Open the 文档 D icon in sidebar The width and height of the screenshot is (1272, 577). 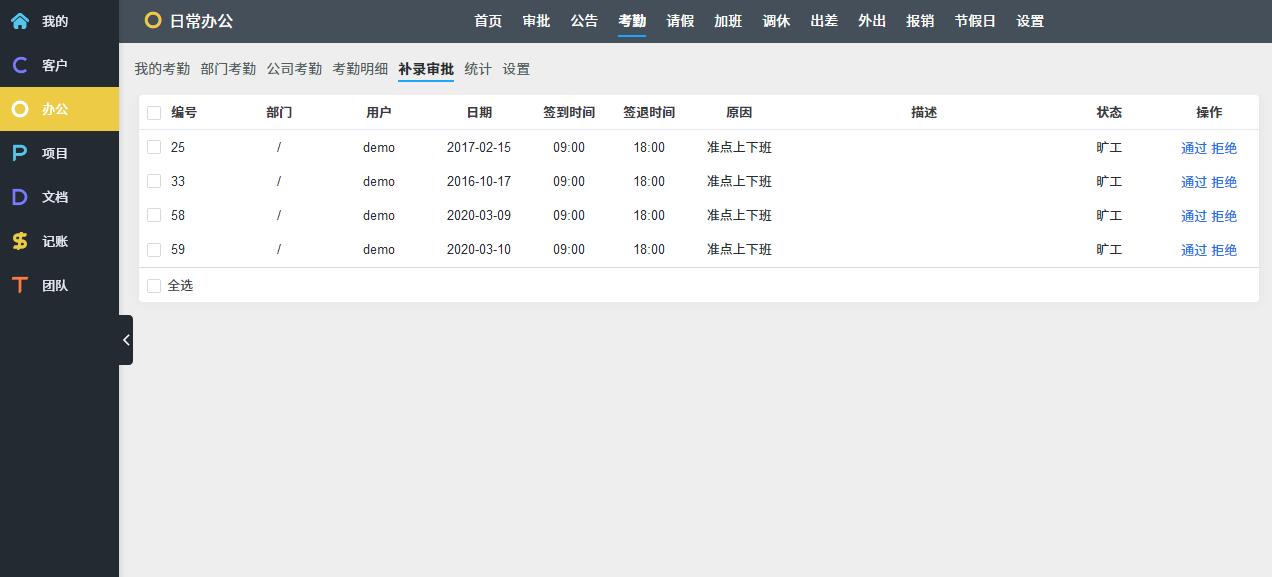pyautogui.click(x=20, y=197)
